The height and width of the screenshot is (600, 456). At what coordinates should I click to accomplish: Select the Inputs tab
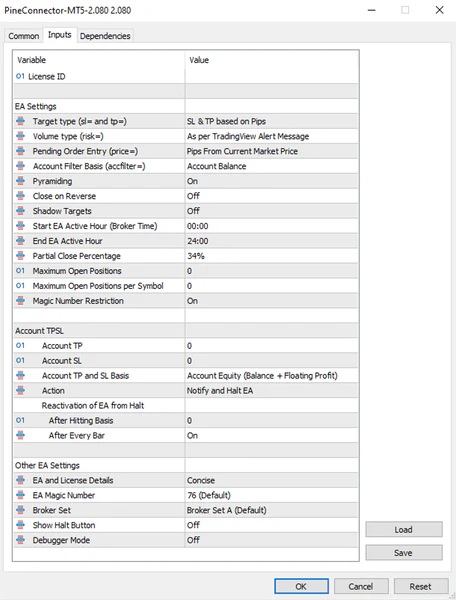coord(60,35)
